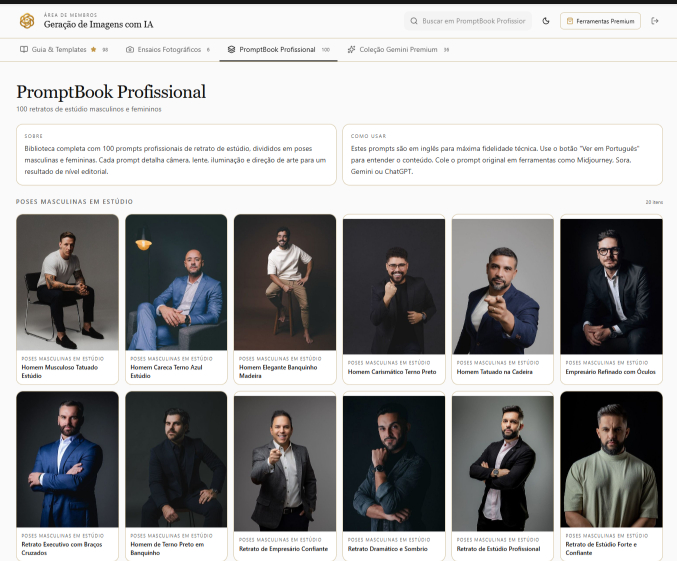
Task: Open Retrato de Empresário Confiante image
Action: [285, 463]
